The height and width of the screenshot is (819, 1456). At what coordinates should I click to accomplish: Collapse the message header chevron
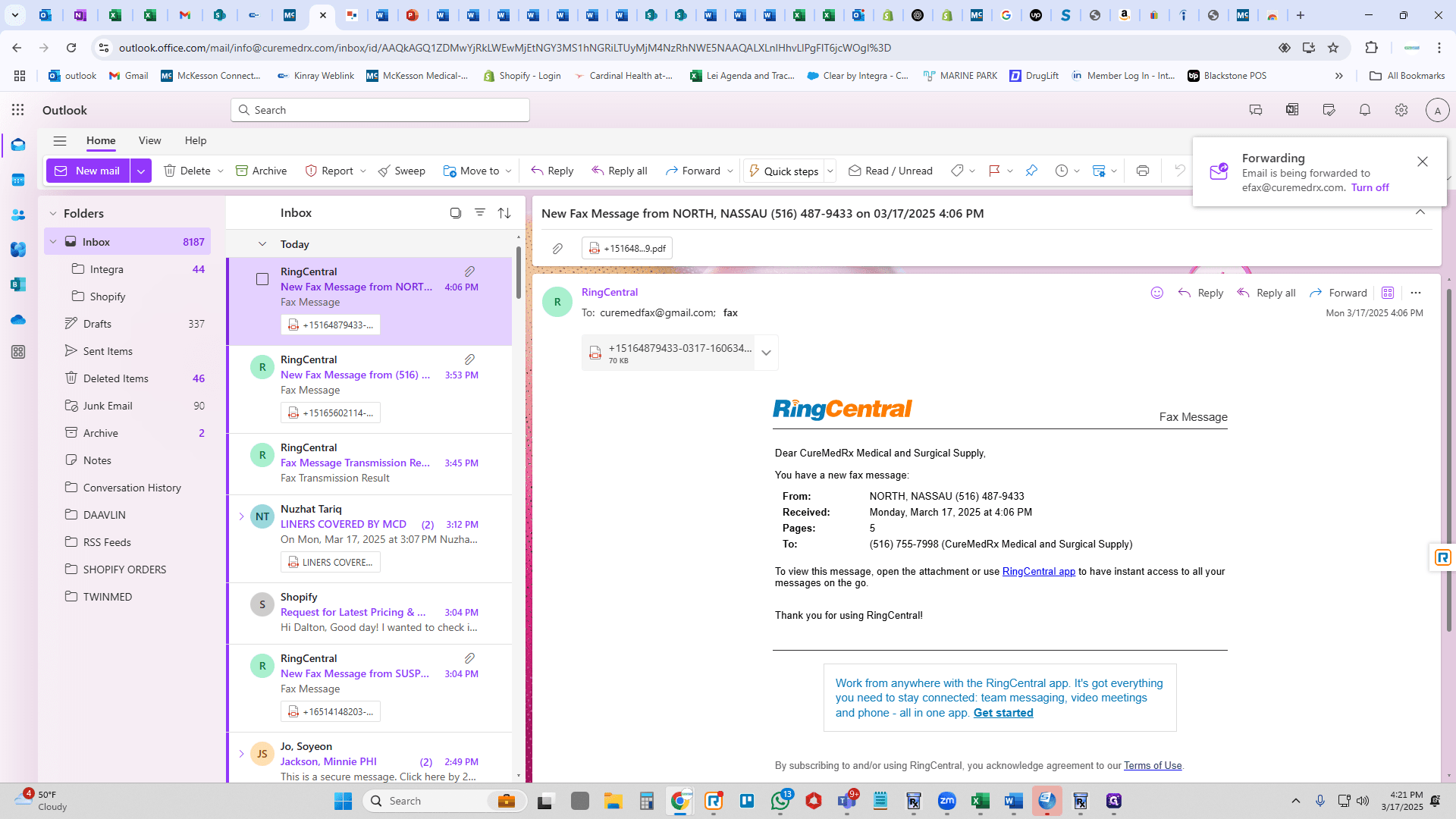[1420, 212]
